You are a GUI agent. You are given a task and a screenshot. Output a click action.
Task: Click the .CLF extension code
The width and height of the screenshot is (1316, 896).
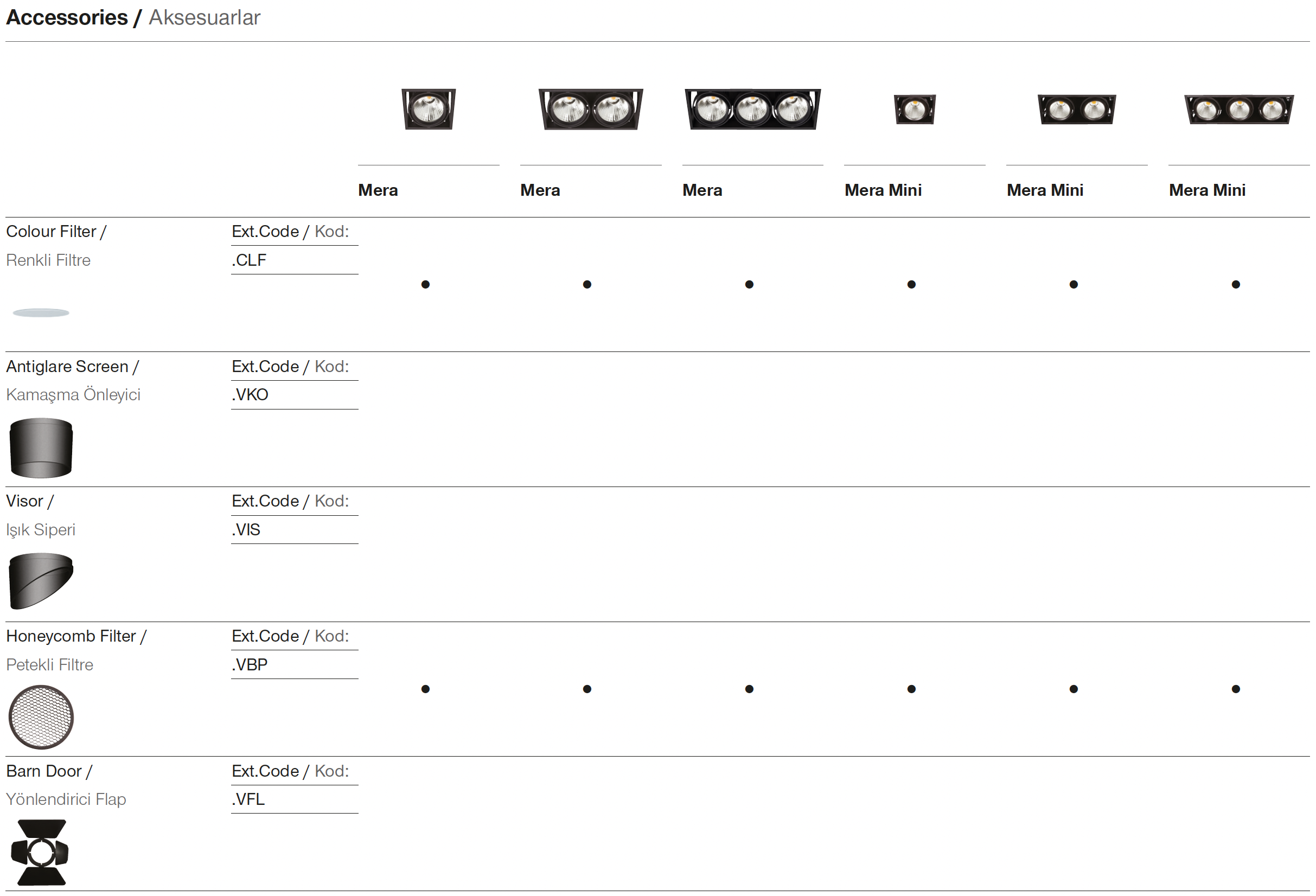point(249,260)
